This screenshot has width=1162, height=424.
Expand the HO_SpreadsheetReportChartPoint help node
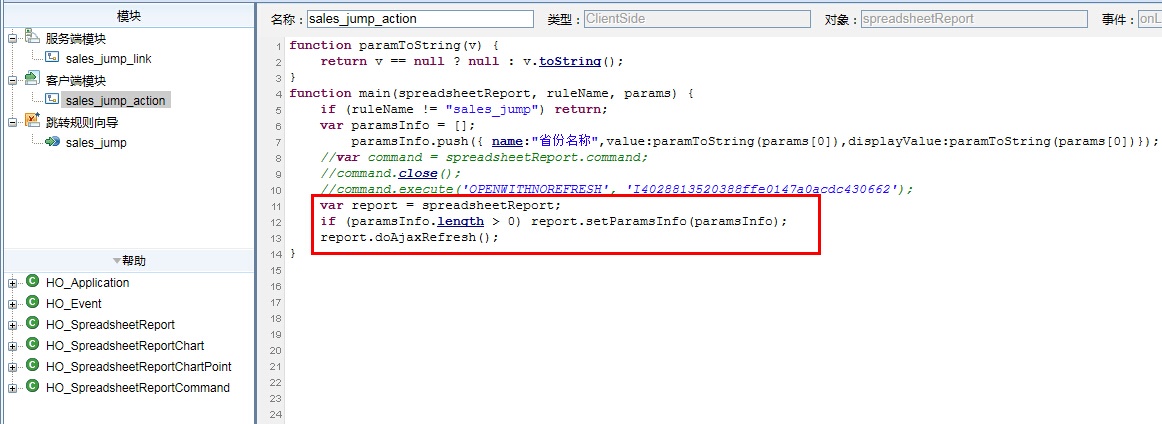click(12, 367)
